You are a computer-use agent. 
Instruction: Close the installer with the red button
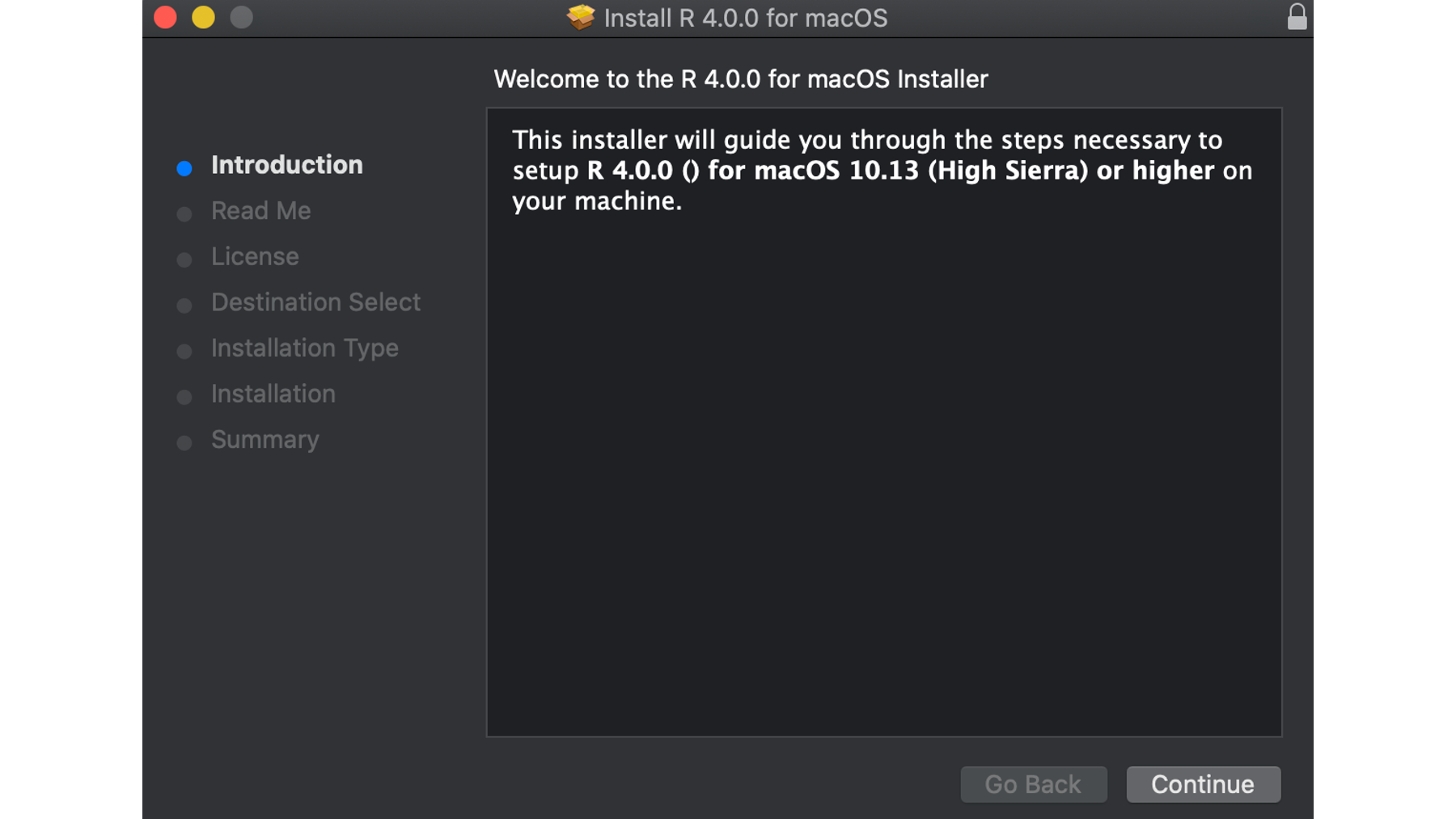tap(165, 17)
